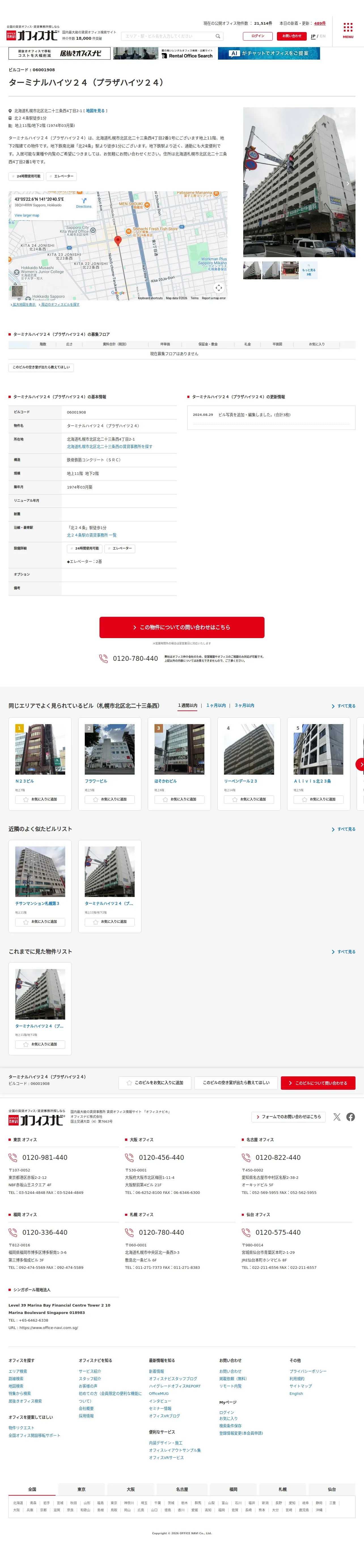Open the フラワービル building name link
The image size is (364, 1568).
(x=96, y=780)
